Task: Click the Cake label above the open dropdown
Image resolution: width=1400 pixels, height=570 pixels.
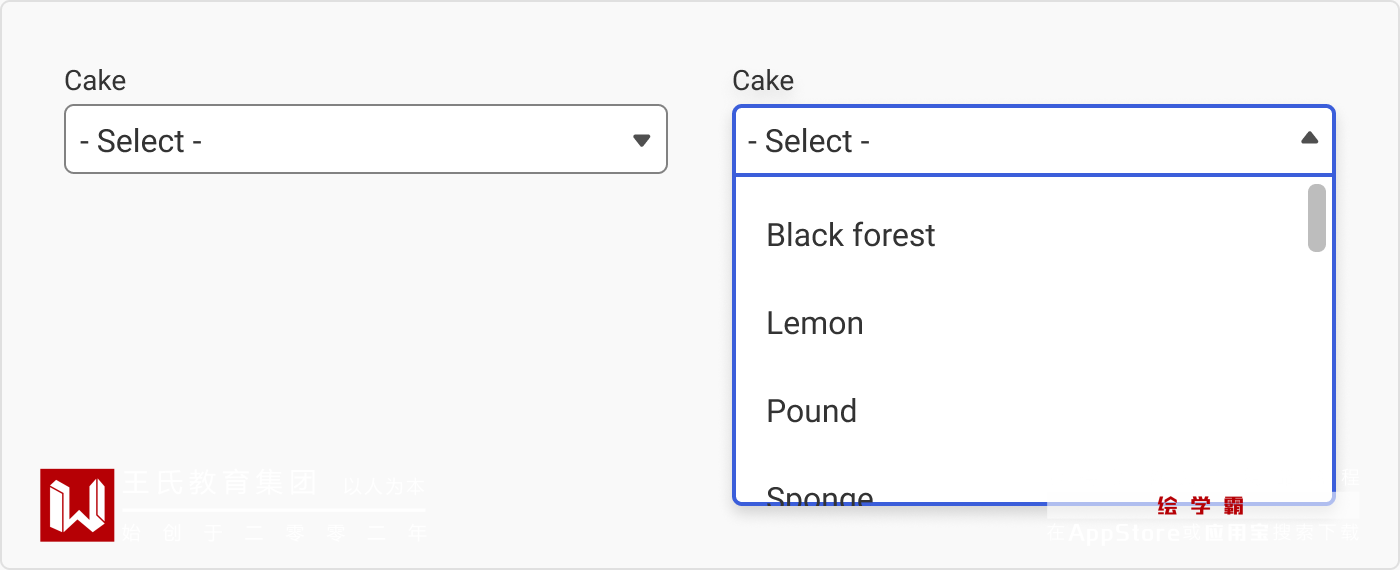Action: (763, 81)
